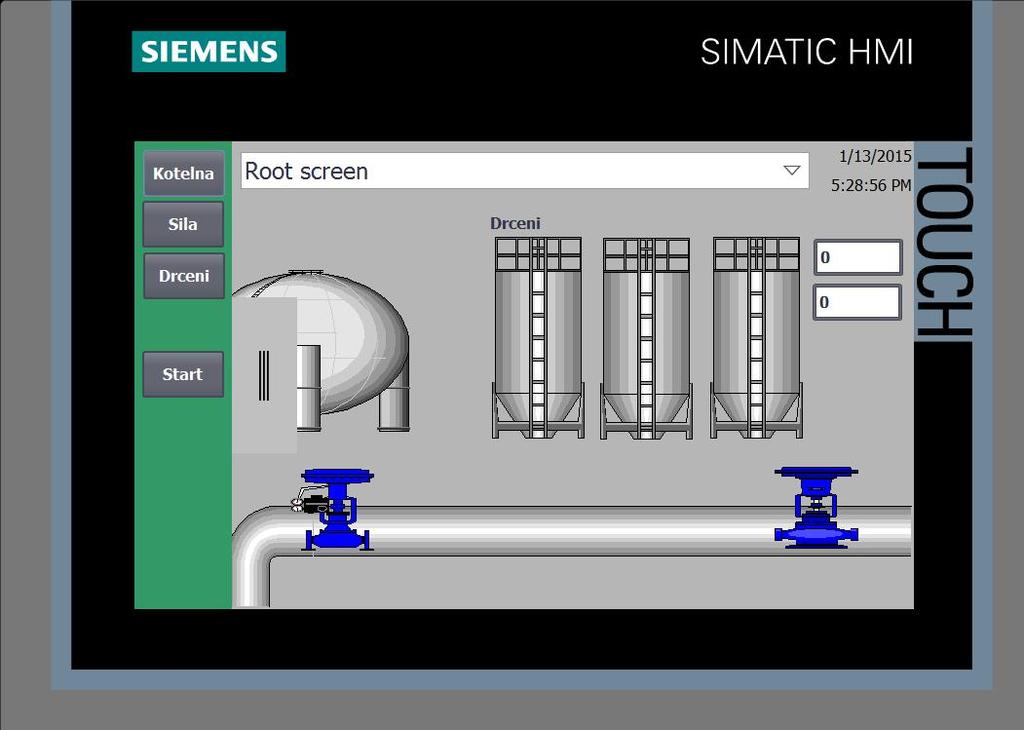Select the middle silo graphic
Viewport: 1024px width, 730px height.
[647, 338]
